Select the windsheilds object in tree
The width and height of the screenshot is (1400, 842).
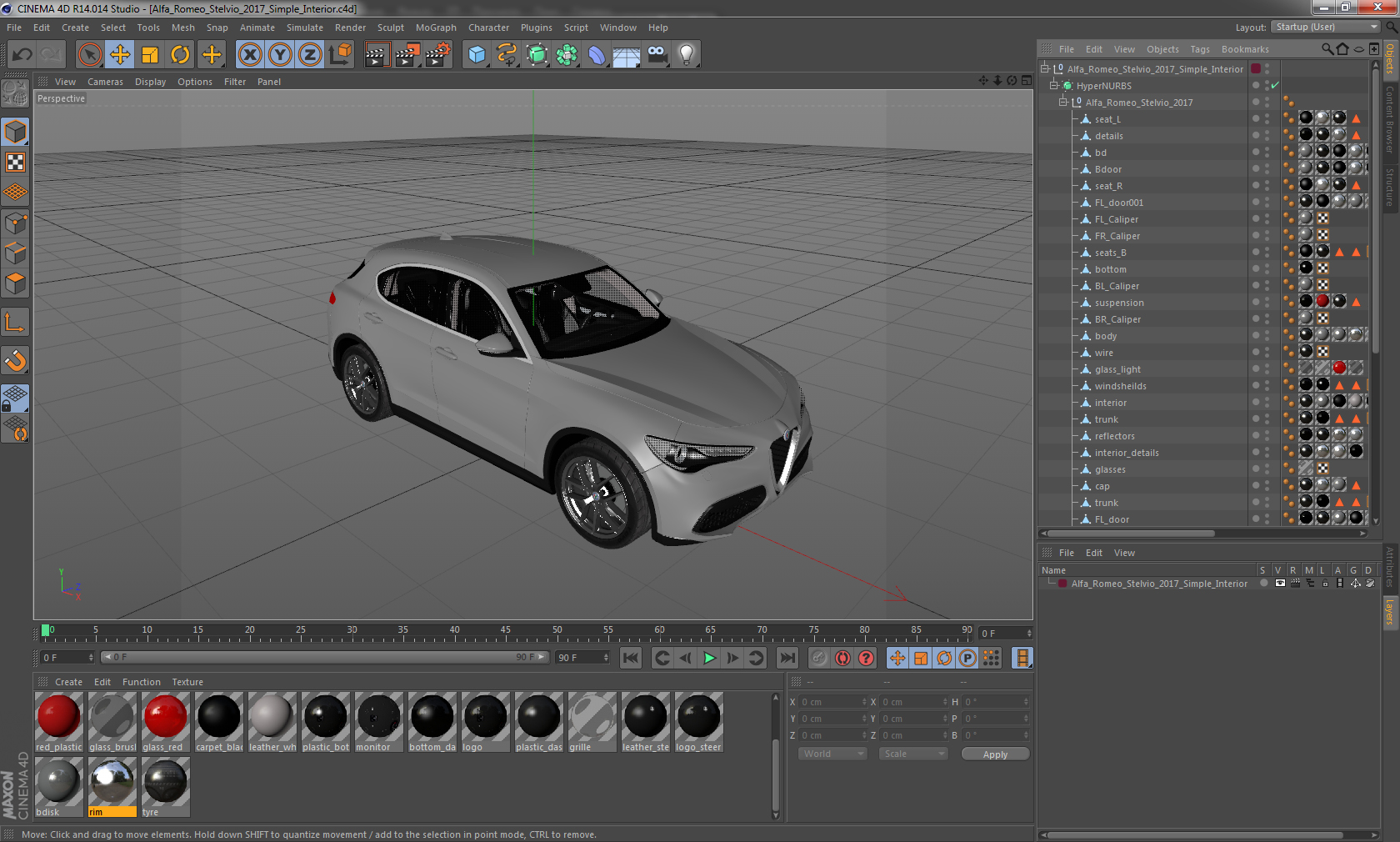pos(1120,386)
